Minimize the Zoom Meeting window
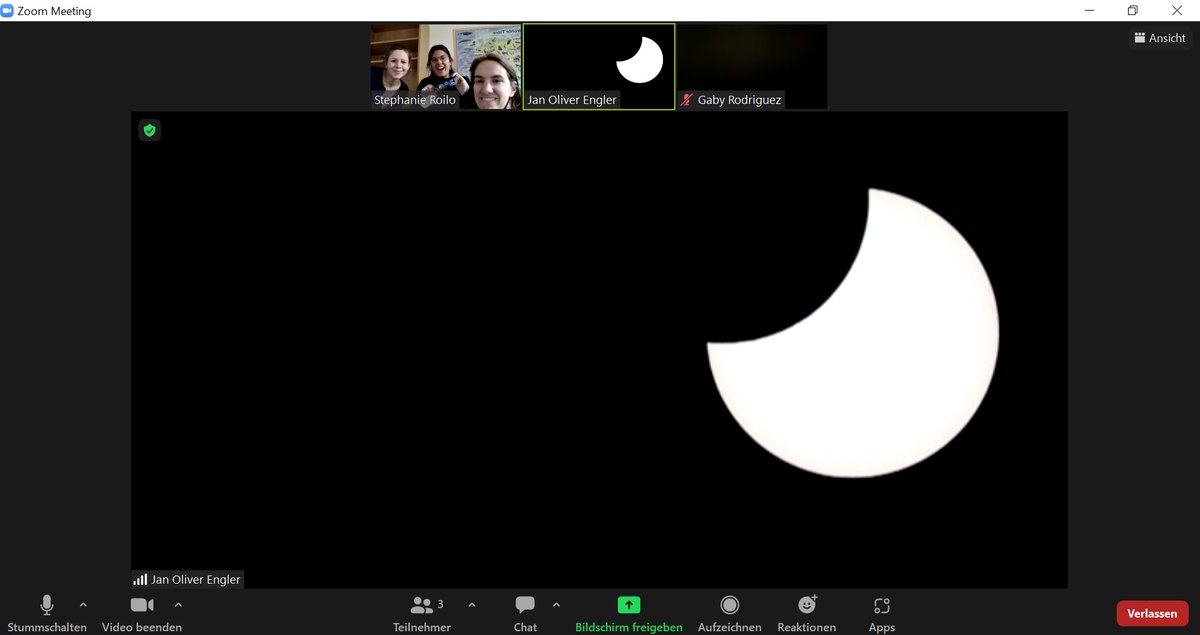The image size is (1200, 635). pos(1089,11)
